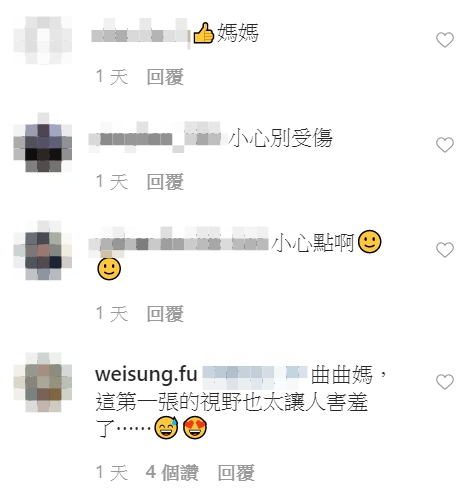Screen dimensions: 468x503
Task: Tap heart icon beside 小心別受傷 comment
Action: (x=445, y=145)
